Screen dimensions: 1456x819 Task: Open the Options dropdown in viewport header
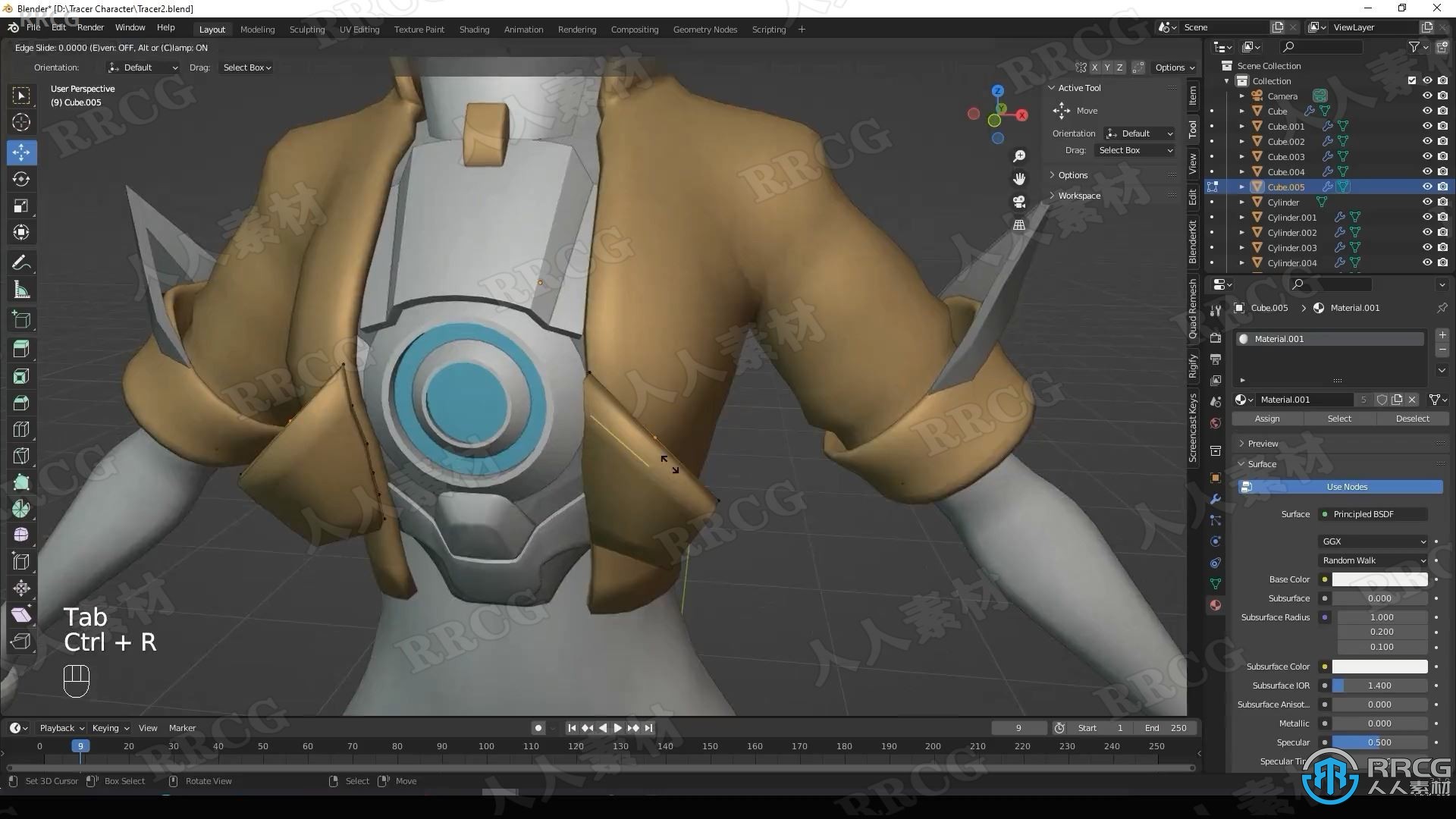tap(1175, 67)
